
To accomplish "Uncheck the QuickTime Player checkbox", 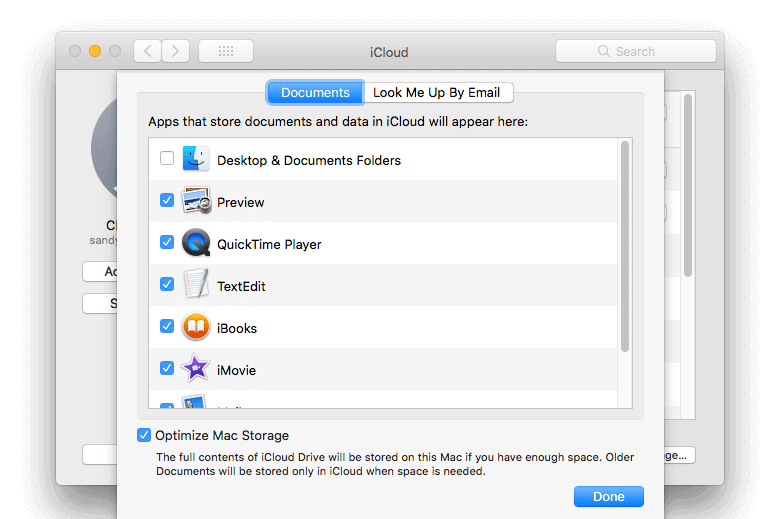I will [167, 242].
